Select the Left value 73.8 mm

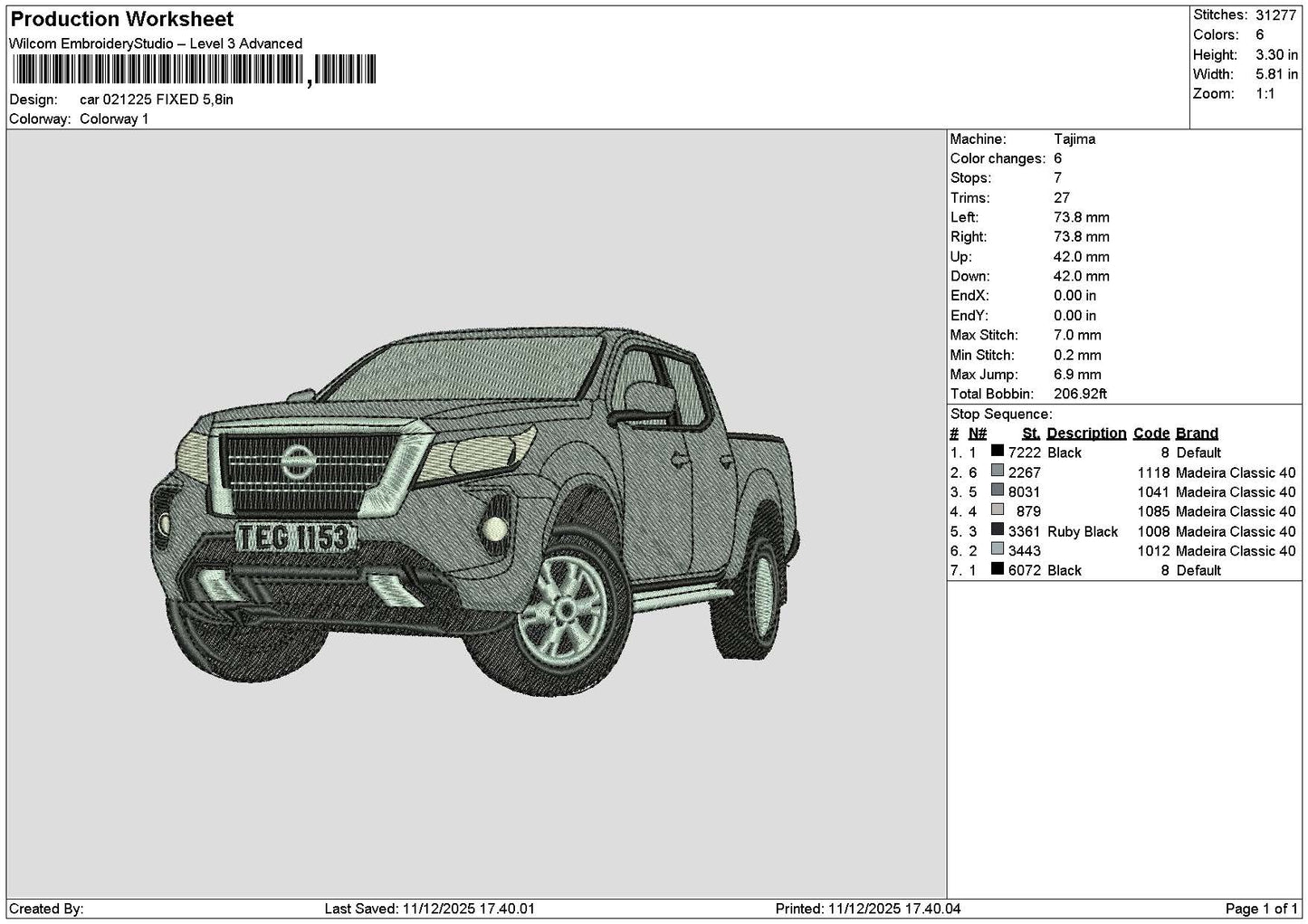(1082, 217)
